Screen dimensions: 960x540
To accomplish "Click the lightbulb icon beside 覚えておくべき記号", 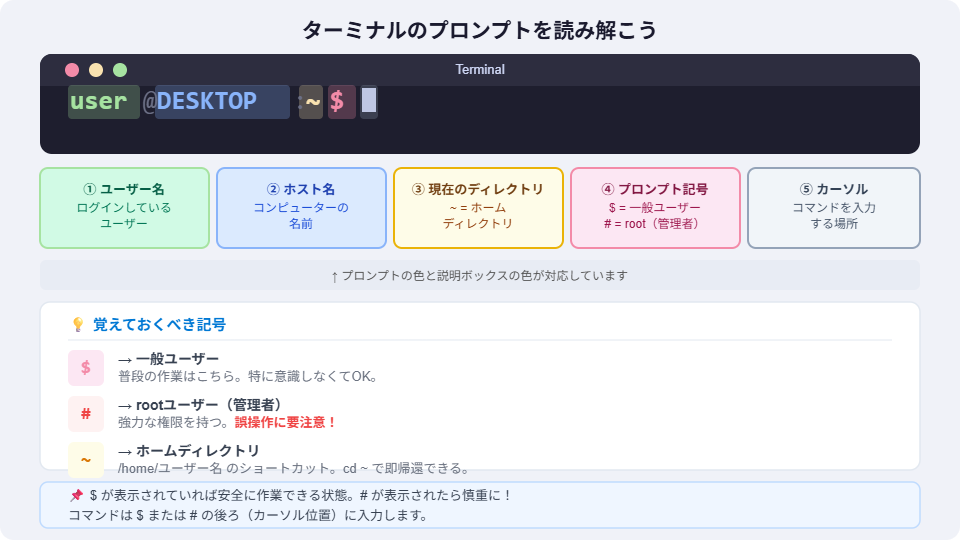I will coord(78,325).
